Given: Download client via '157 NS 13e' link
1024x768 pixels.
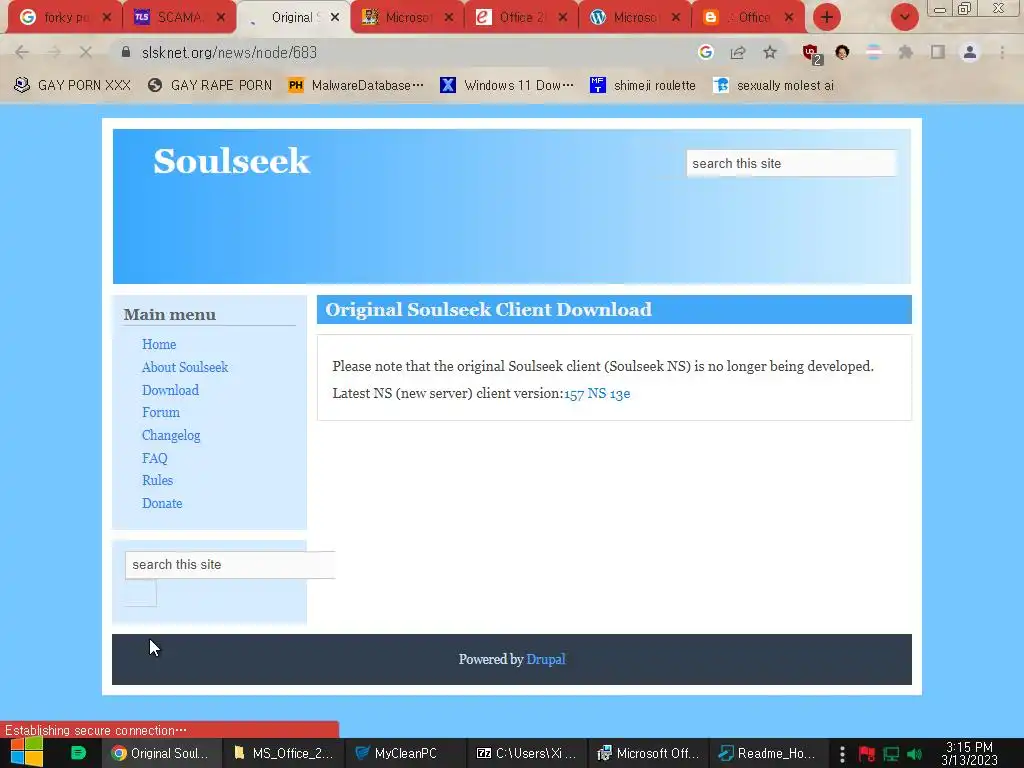Looking at the screenshot, I should coord(597,393).
